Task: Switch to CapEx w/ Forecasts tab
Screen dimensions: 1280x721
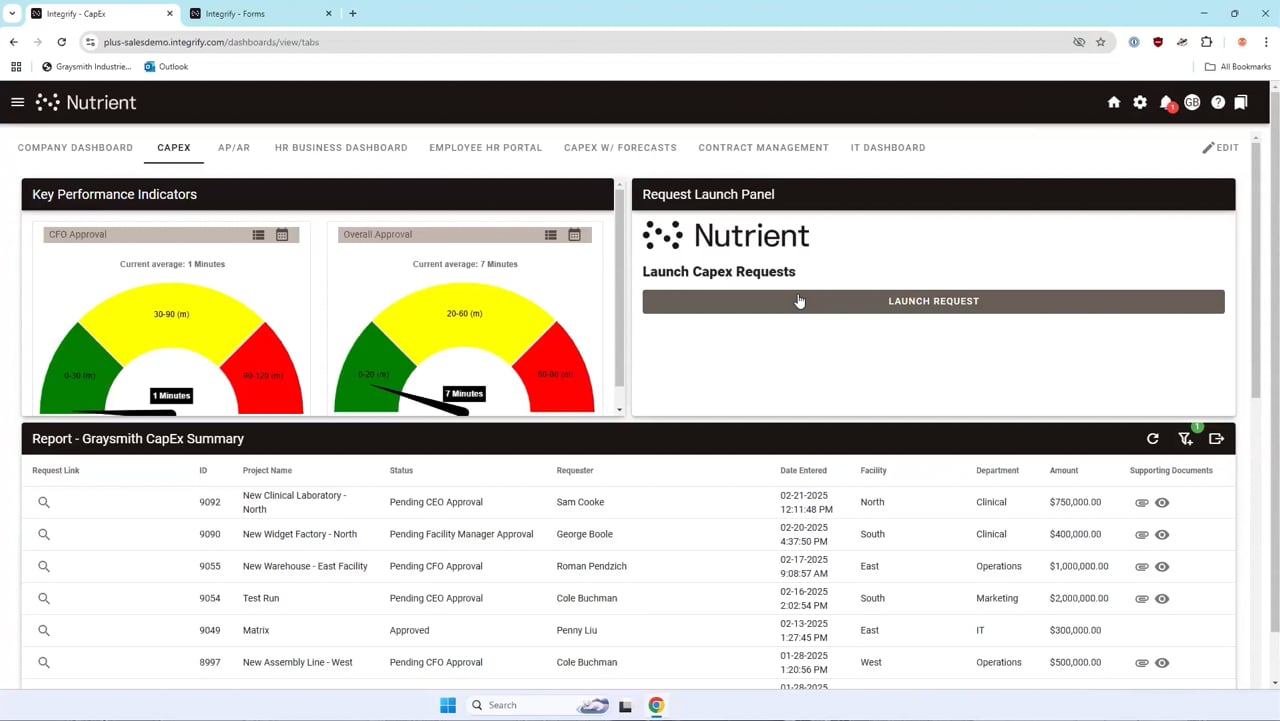Action: tap(620, 147)
